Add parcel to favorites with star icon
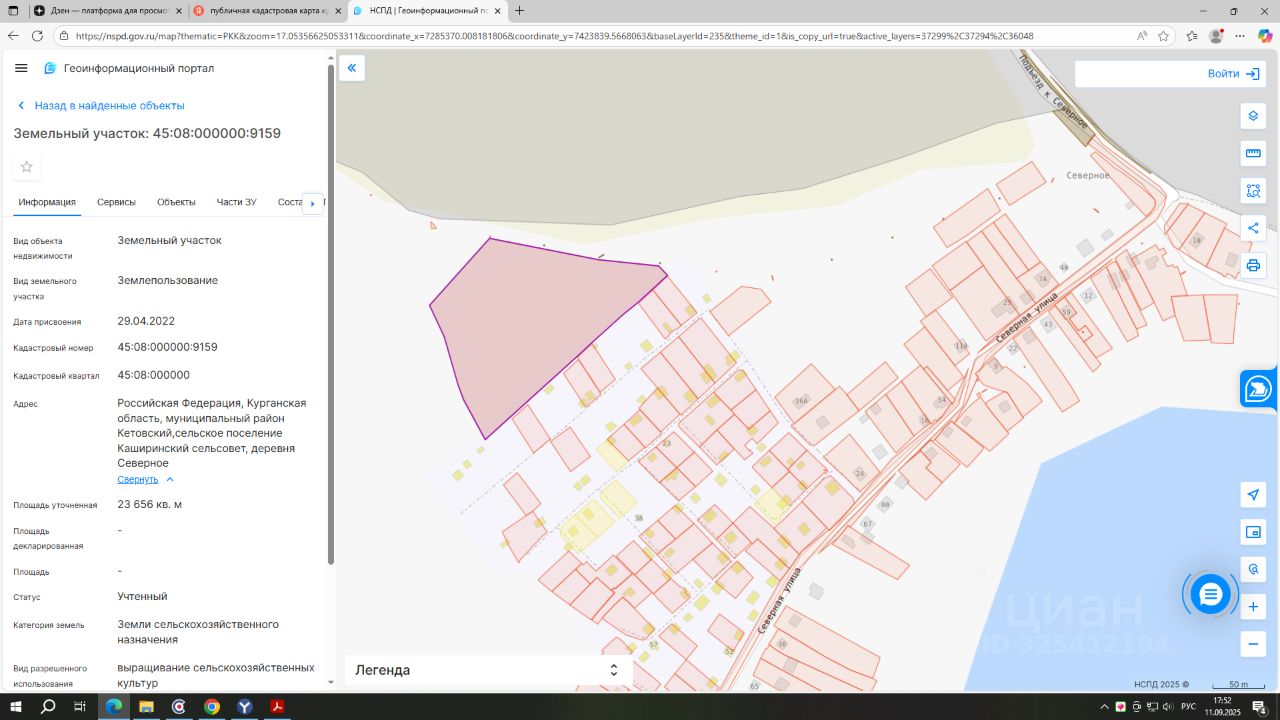 click(x=27, y=167)
